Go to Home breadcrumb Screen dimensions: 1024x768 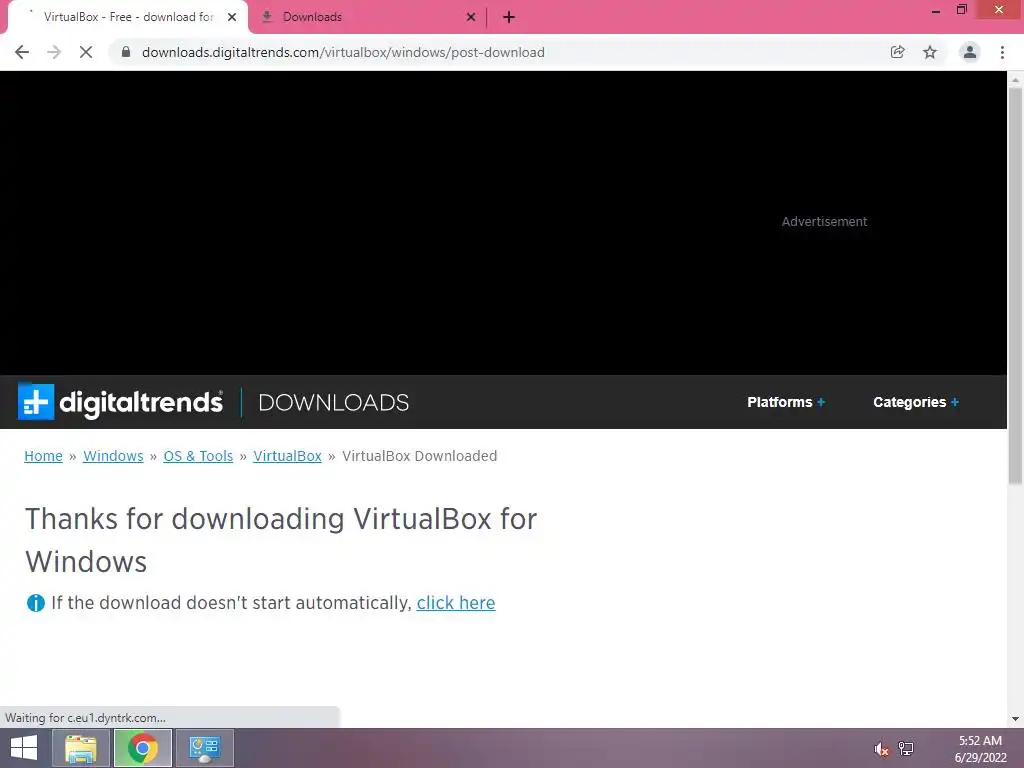tap(43, 456)
